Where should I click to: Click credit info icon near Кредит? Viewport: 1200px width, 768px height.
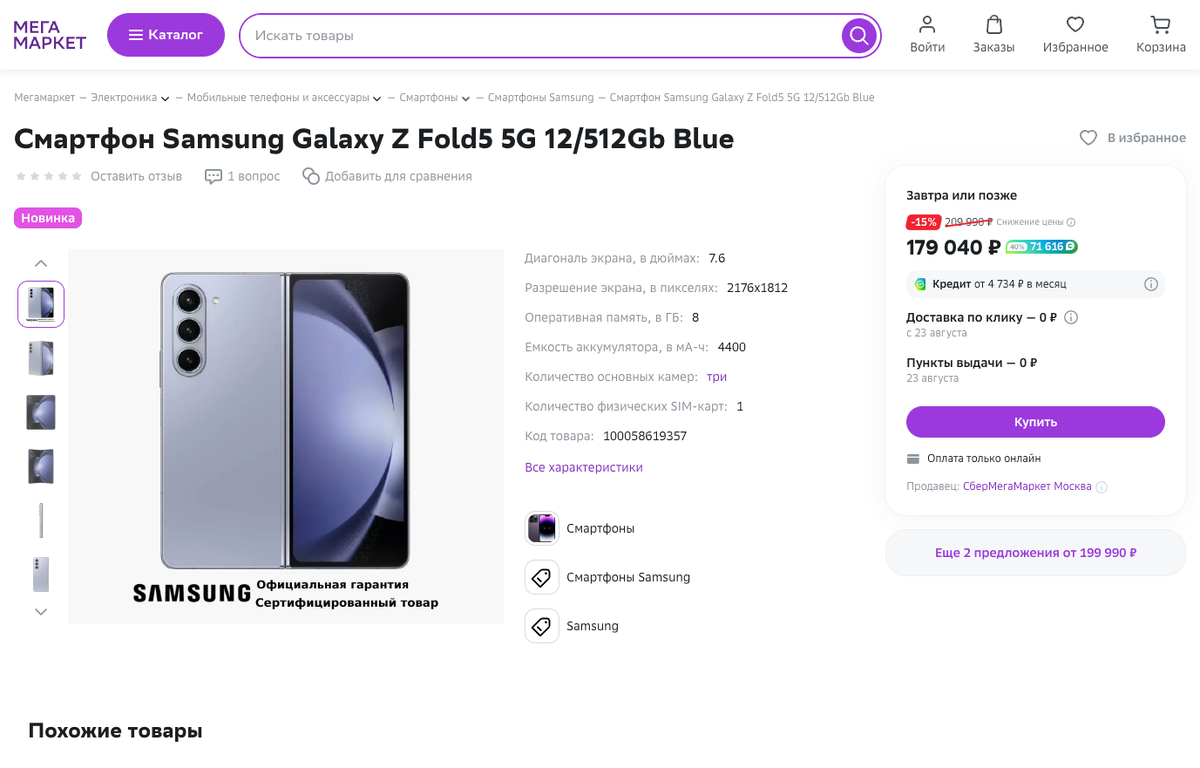click(1151, 284)
